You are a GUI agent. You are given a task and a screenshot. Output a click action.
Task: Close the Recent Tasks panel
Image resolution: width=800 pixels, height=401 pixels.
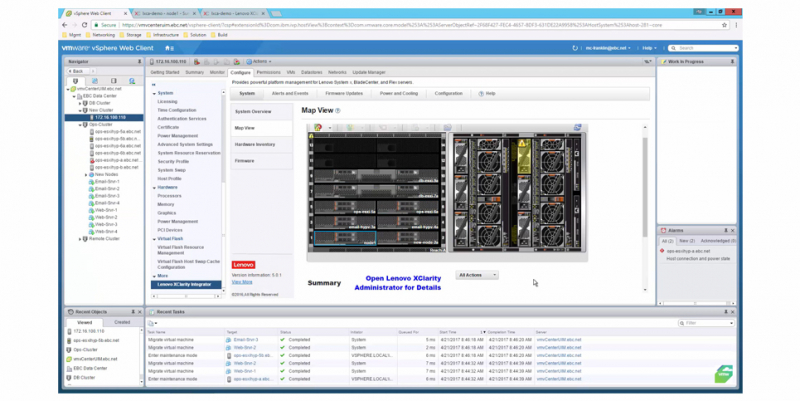(x=733, y=312)
